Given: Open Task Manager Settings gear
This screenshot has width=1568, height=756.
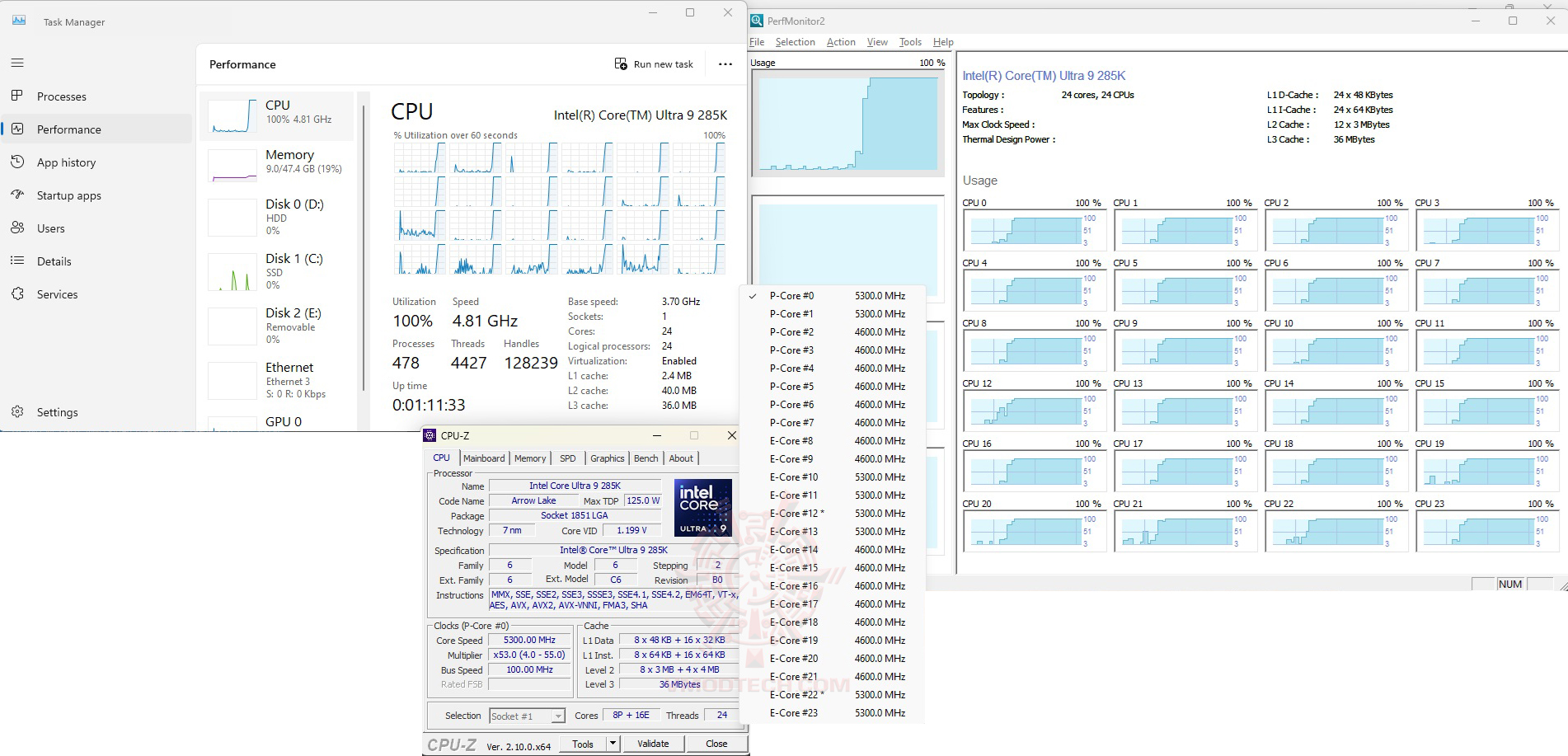Looking at the screenshot, I should tap(17, 411).
